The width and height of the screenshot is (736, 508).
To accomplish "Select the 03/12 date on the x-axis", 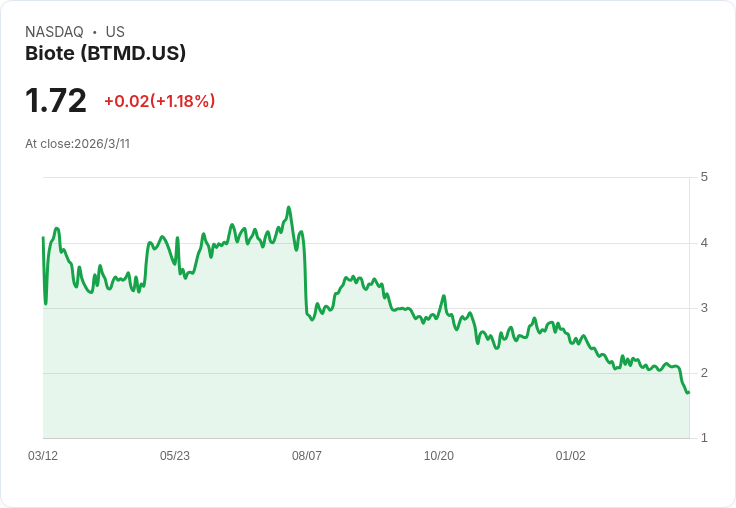I will 43,456.
